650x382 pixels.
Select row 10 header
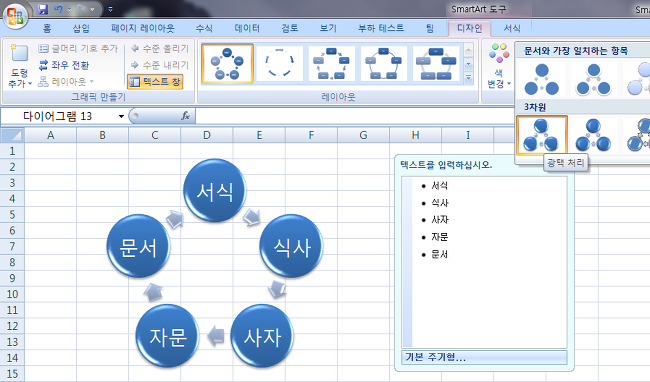pos(12,294)
